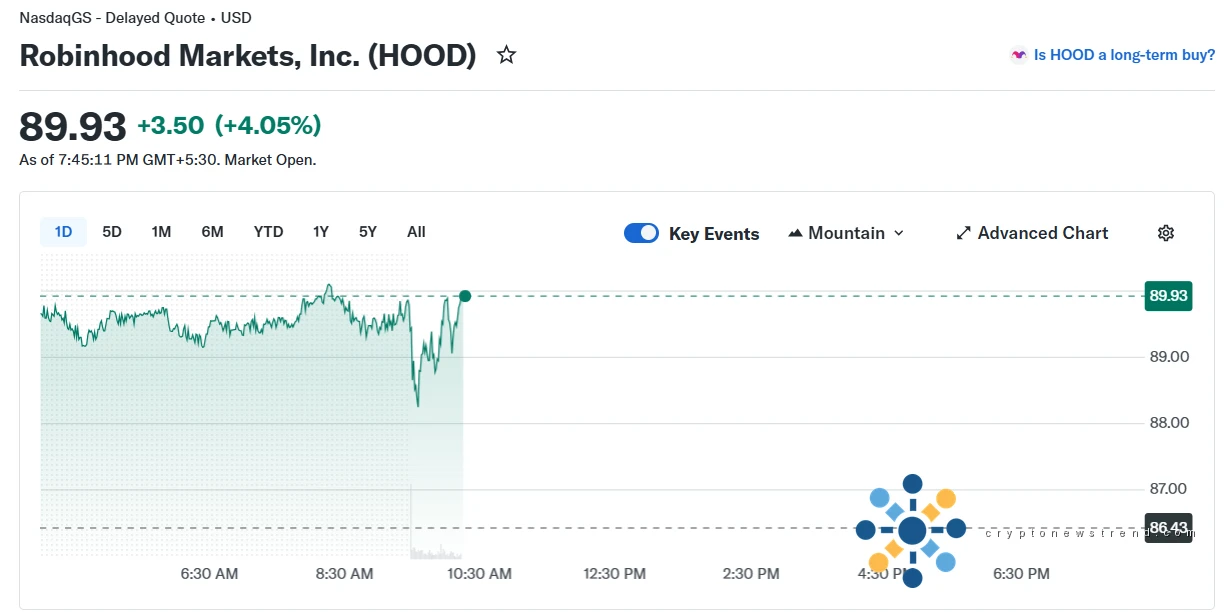Click the star icon to follow HOOD
Viewport: 1225px width, 612px height.
(507, 56)
